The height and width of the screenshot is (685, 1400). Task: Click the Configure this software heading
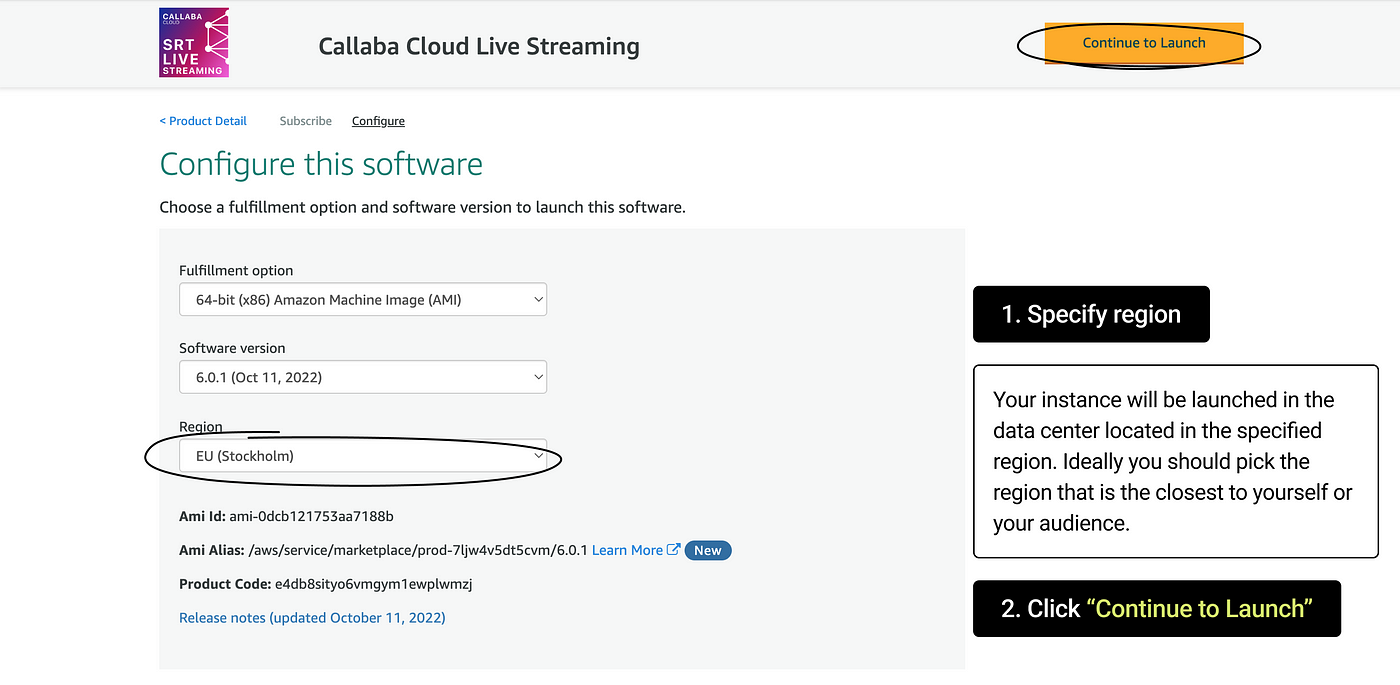pyautogui.click(x=321, y=164)
